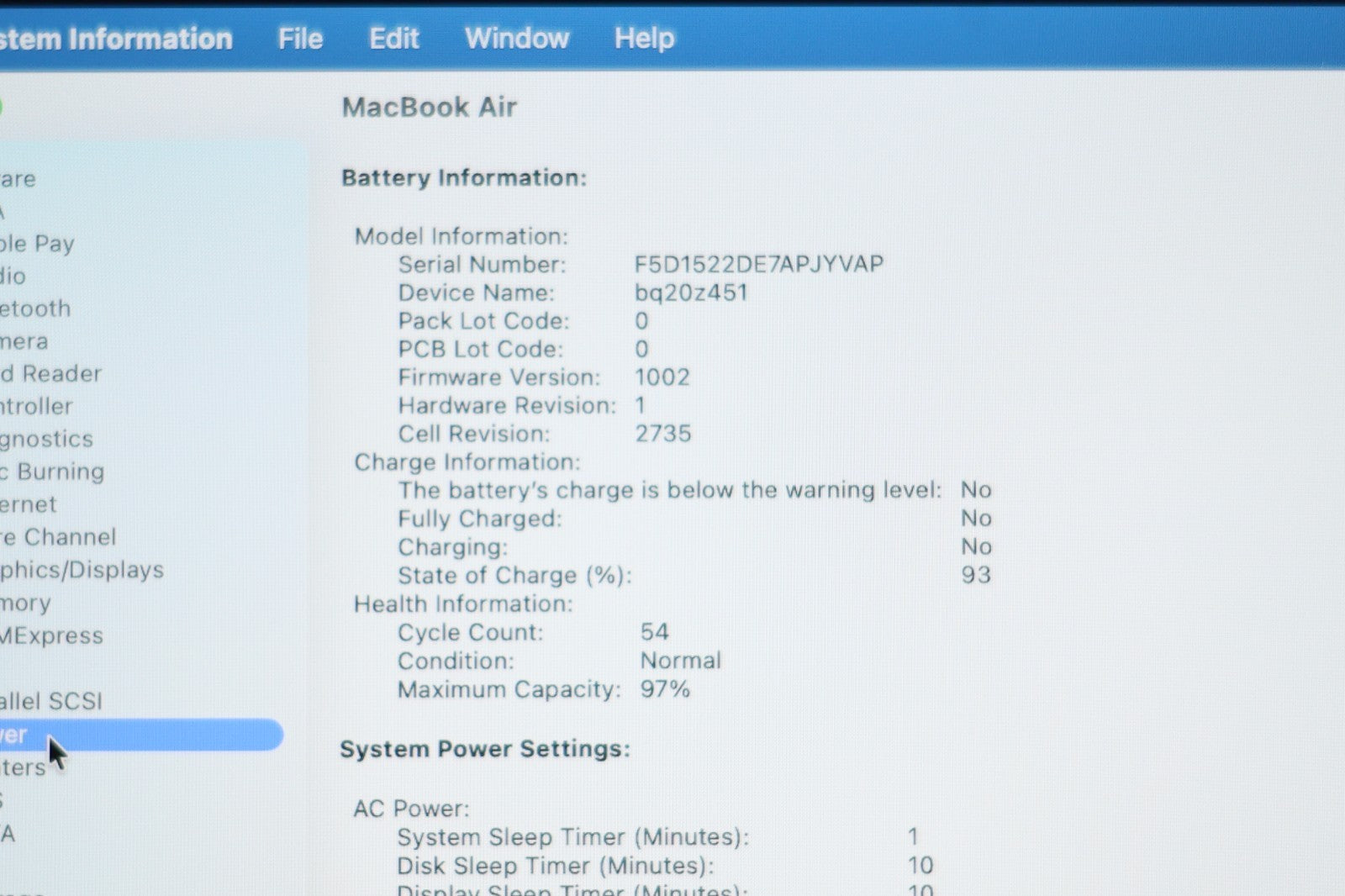Click the Maximum Capacity 97% value
The image size is (1345, 896).
tap(664, 689)
